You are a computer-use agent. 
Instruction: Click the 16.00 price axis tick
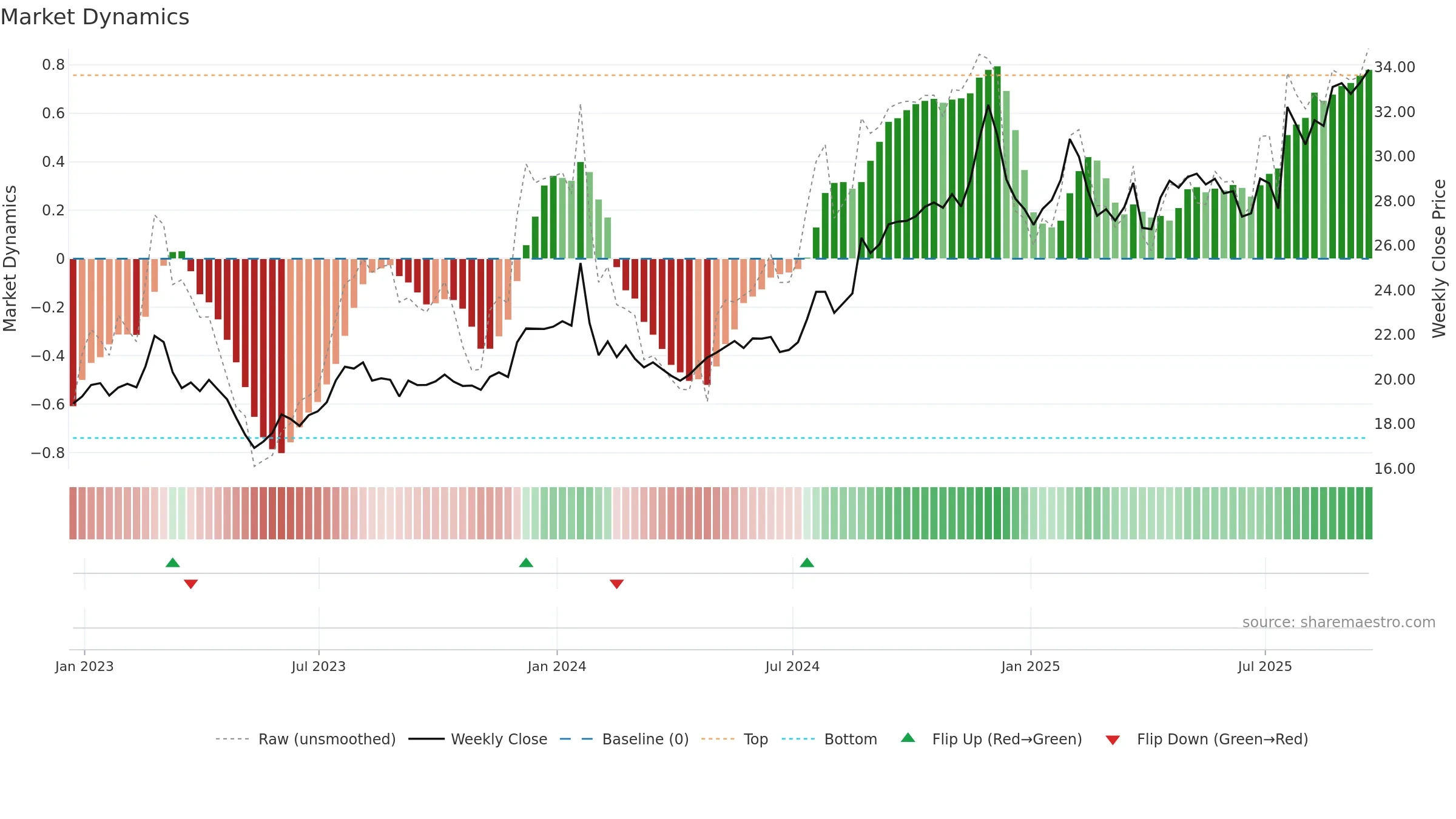(1395, 468)
